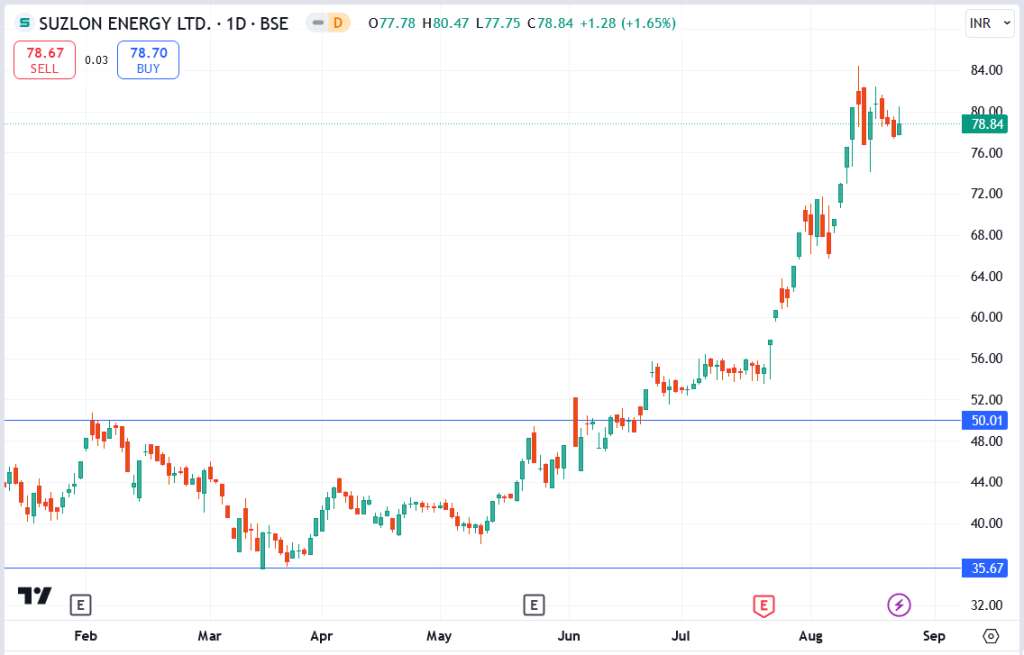Click the orange D data-status badge

pyautogui.click(x=338, y=23)
